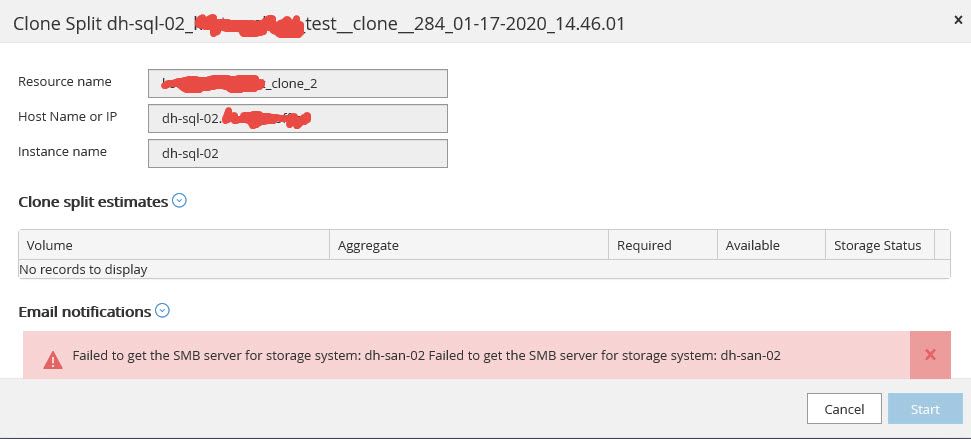Click the Clone split estimates heading

93,202
